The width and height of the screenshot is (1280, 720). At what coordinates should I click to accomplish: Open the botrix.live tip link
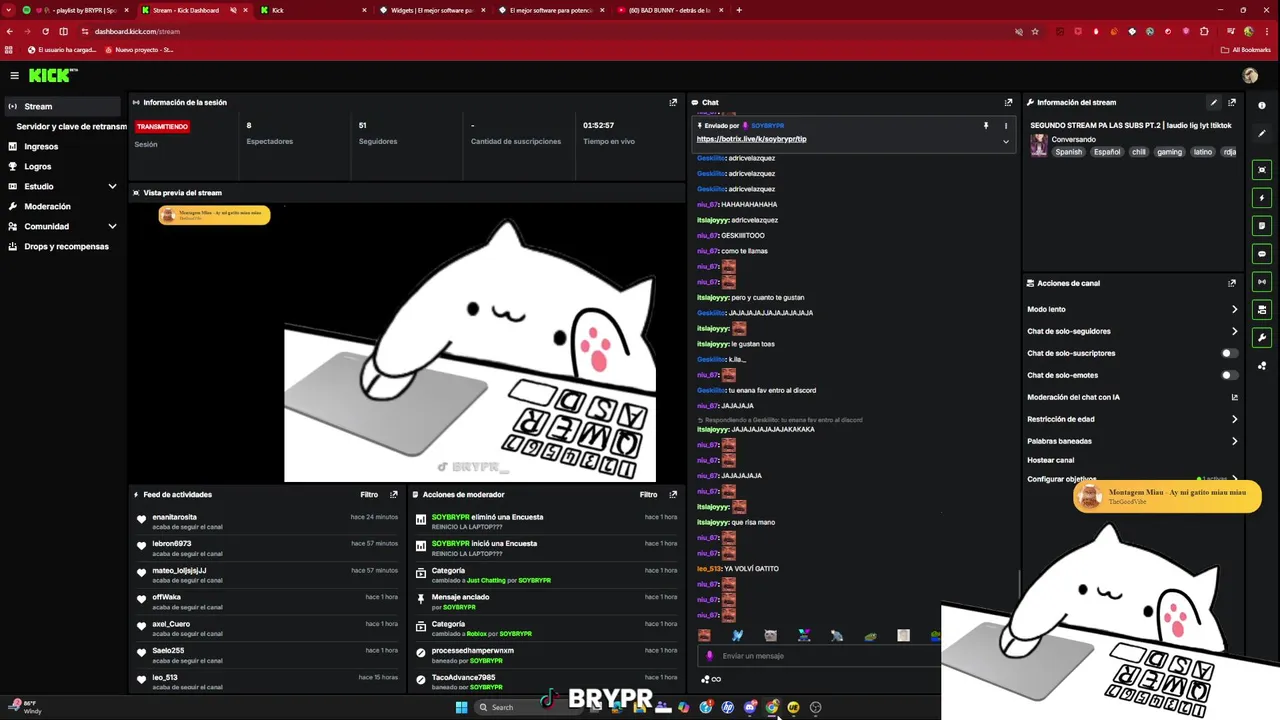751,139
